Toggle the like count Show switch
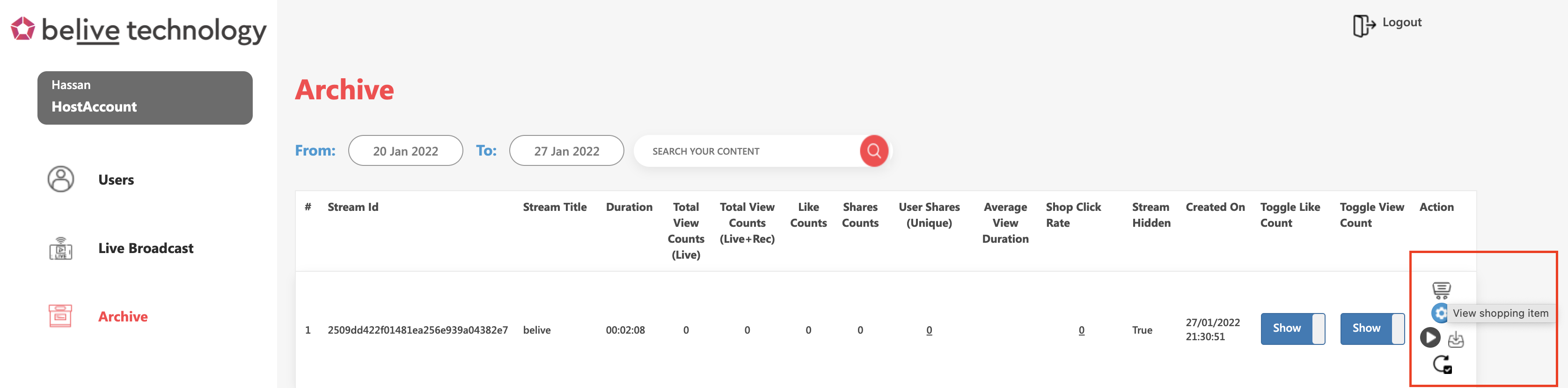 click(1292, 328)
